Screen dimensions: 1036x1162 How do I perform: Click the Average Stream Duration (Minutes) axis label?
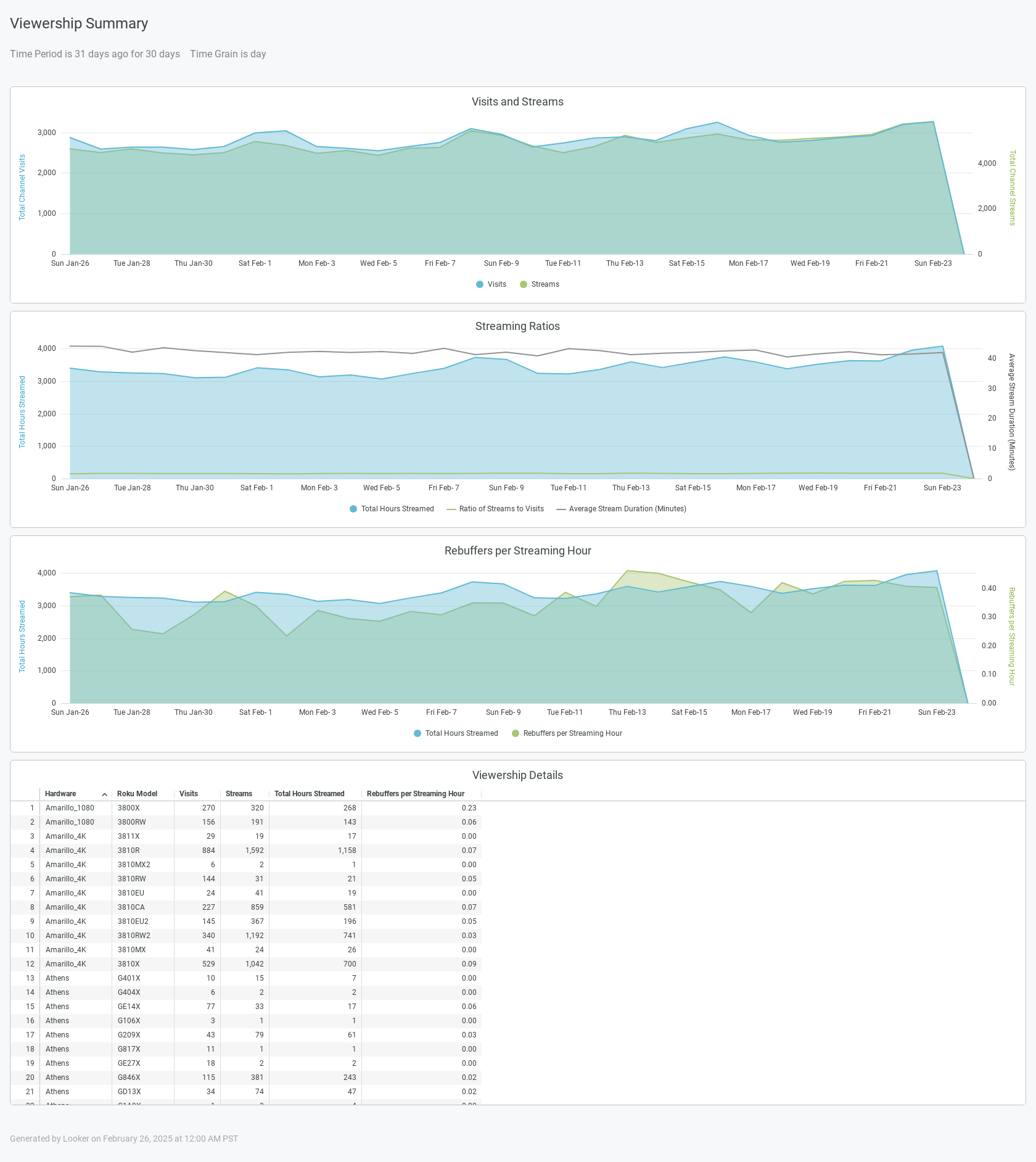pos(1012,412)
